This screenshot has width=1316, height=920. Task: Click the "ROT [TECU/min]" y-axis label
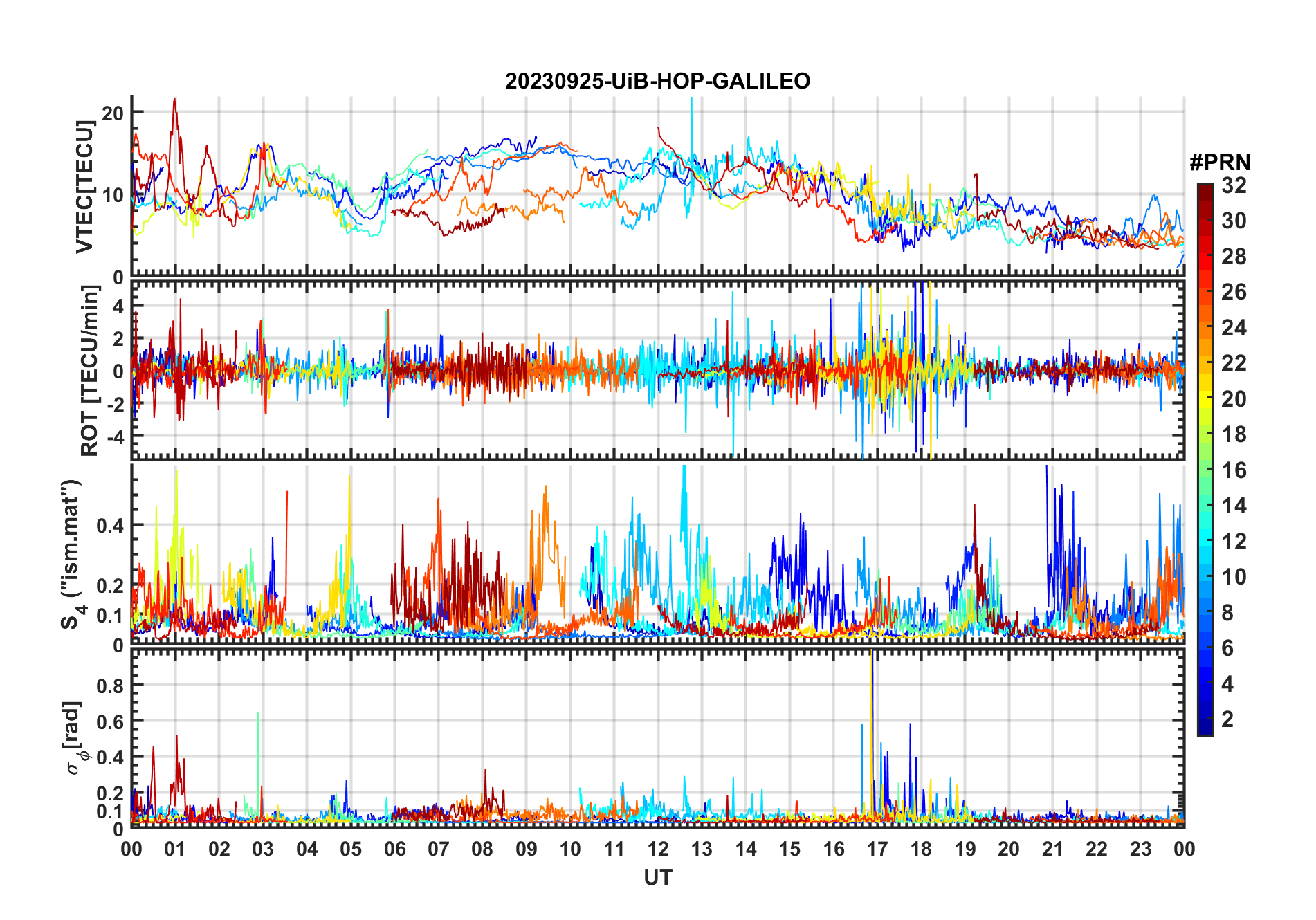coord(90,371)
